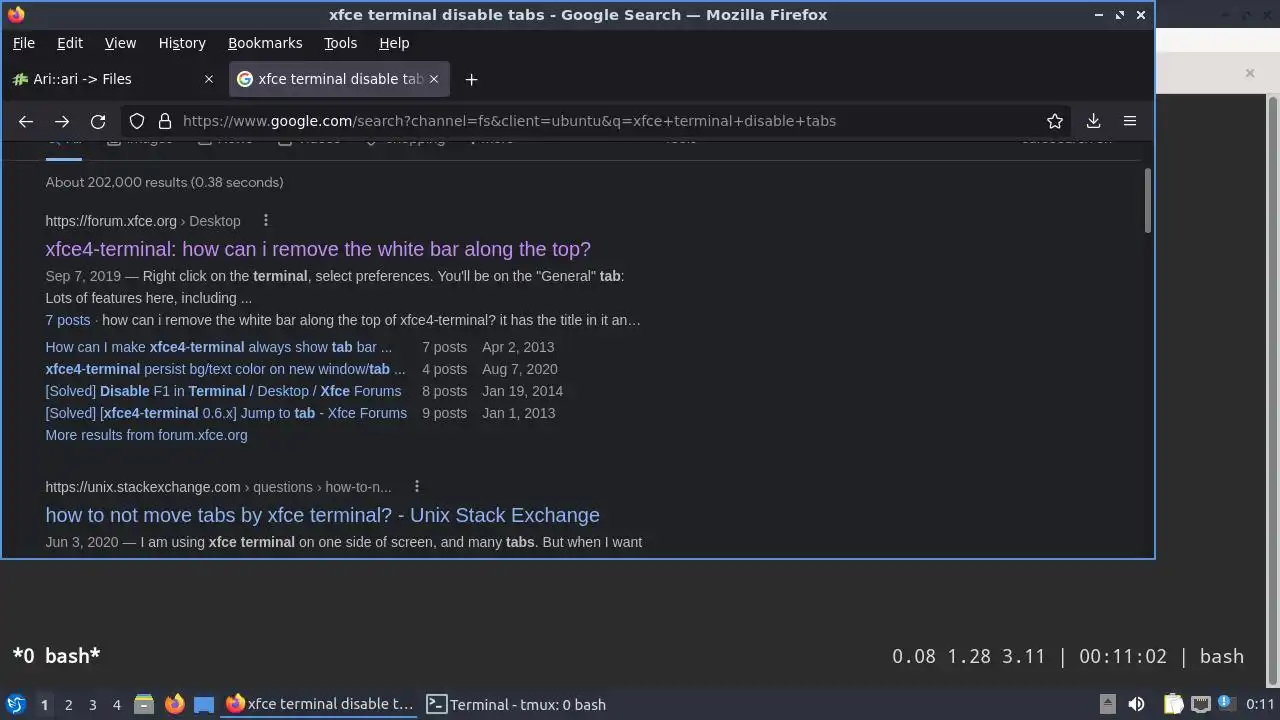Click the Firefox logo in the window title bar
1280x720 pixels.
(x=15, y=15)
